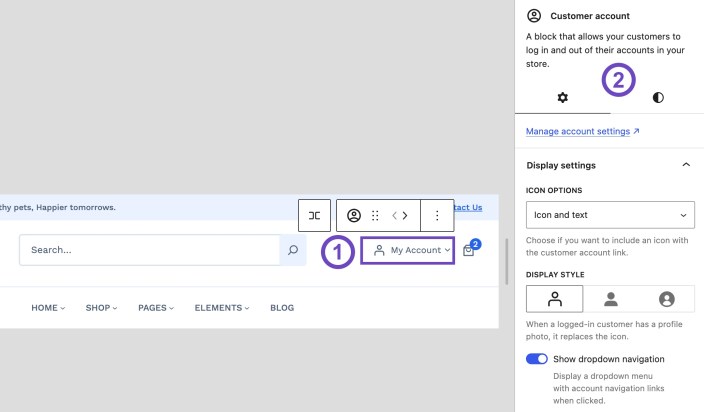
Task: Select the circled avatar display style
Action: pyautogui.click(x=667, y=299)
